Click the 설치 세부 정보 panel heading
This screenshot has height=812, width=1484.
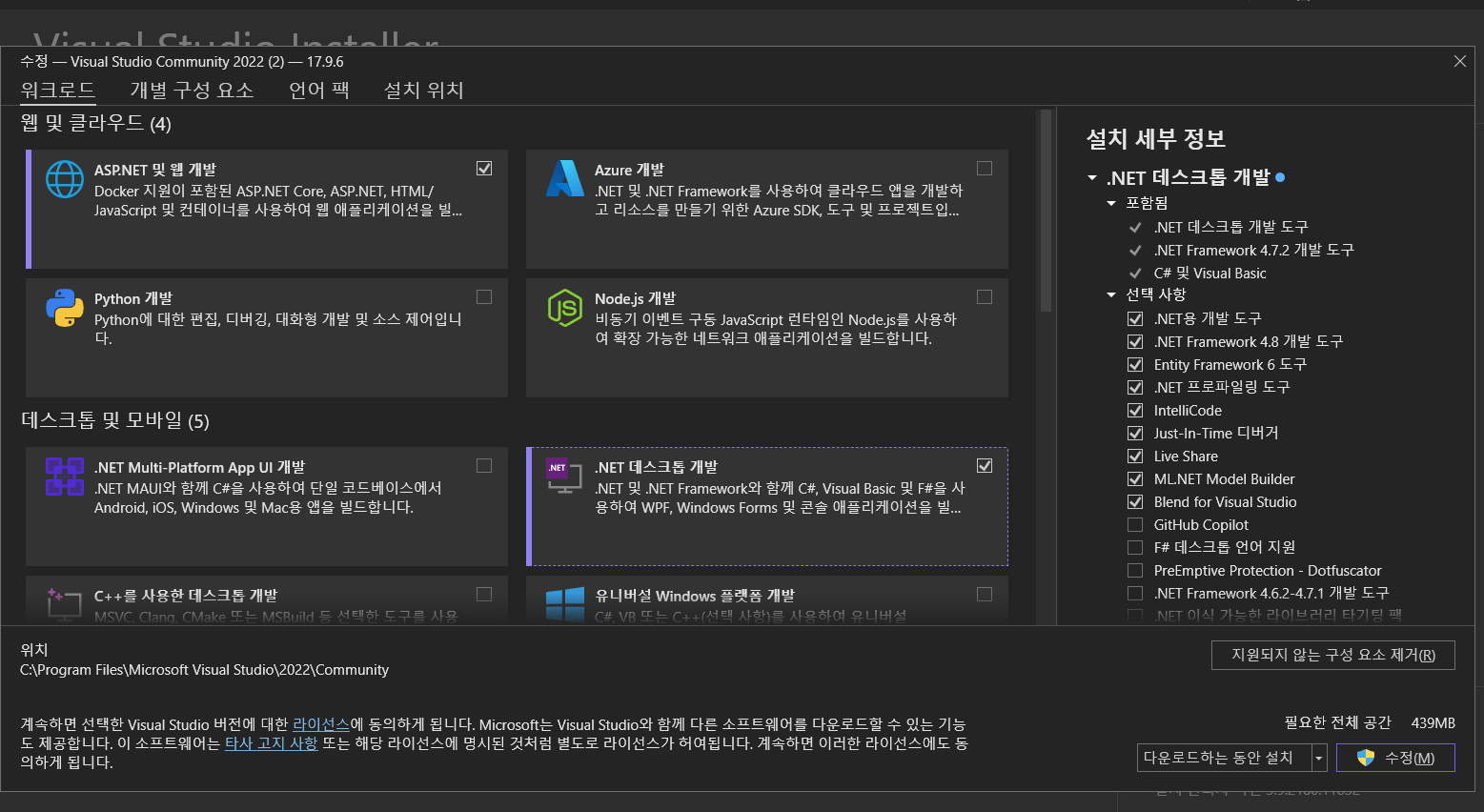point(1155,139)
